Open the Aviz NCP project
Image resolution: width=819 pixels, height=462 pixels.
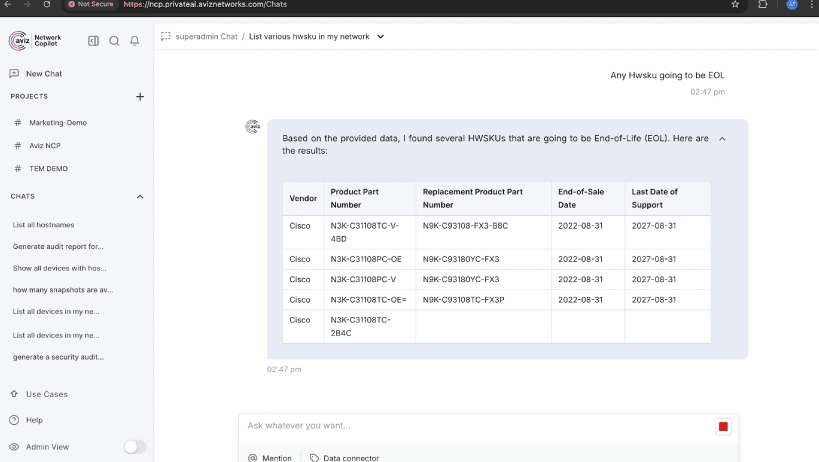pos(45,146)
